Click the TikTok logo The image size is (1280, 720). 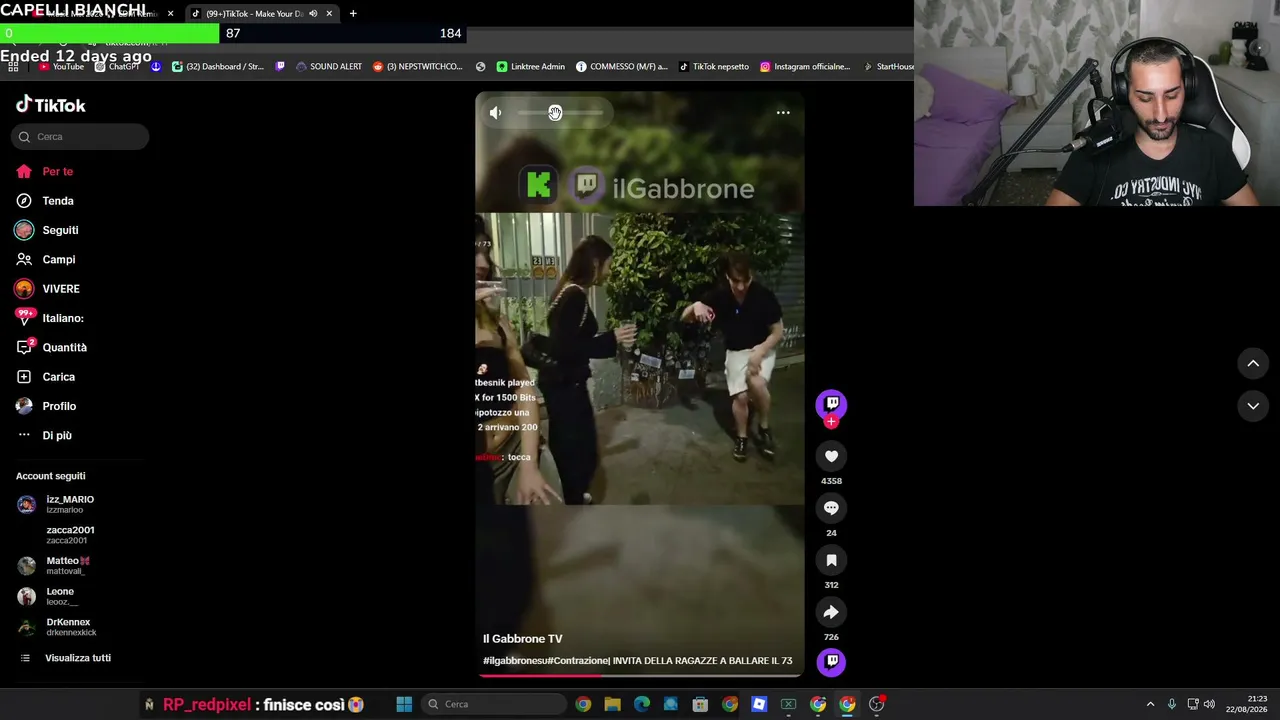pyautogui.click(x=50, y=105)
